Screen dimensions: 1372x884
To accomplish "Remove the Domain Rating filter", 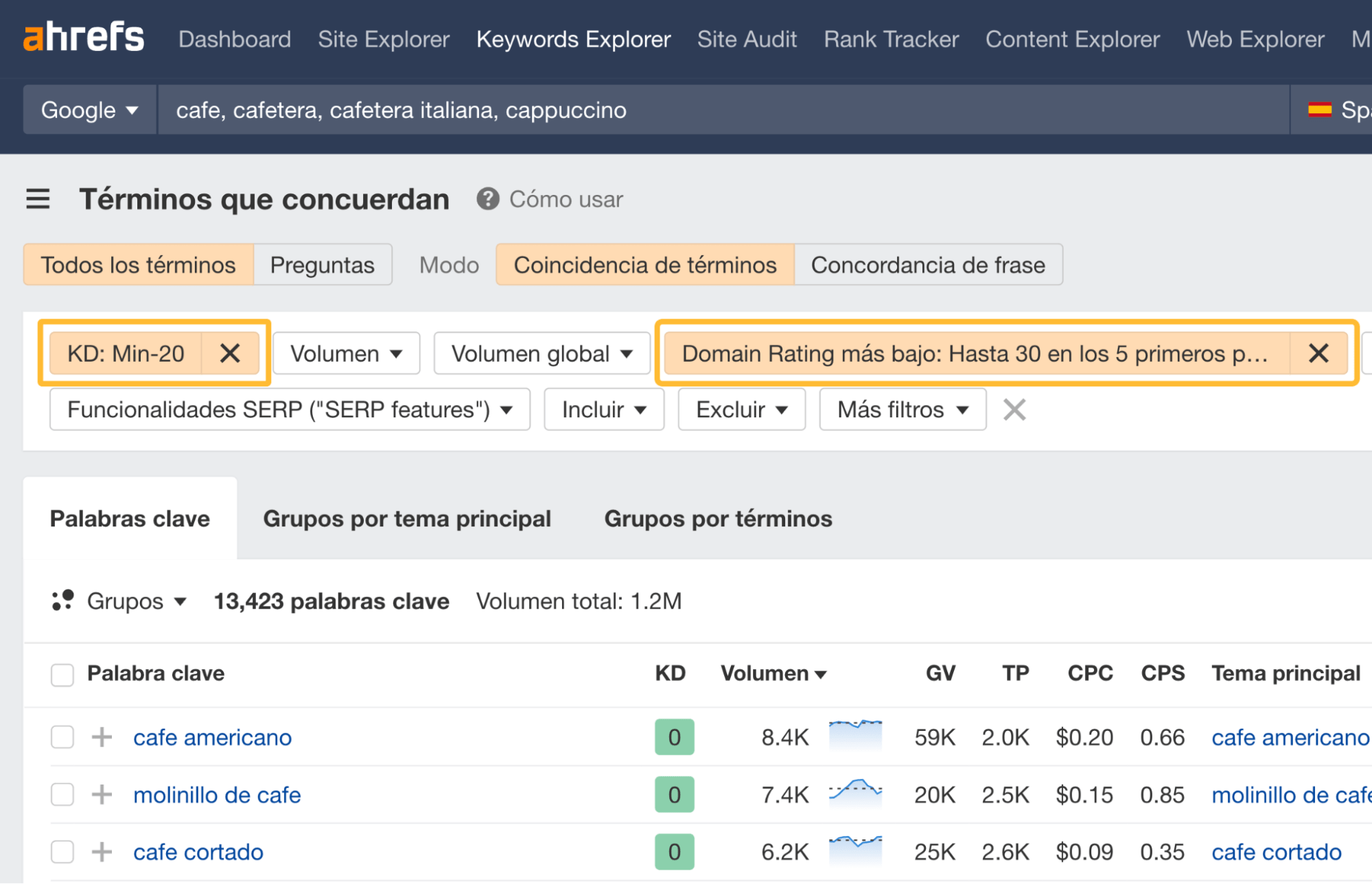I will pos(1318,353).
